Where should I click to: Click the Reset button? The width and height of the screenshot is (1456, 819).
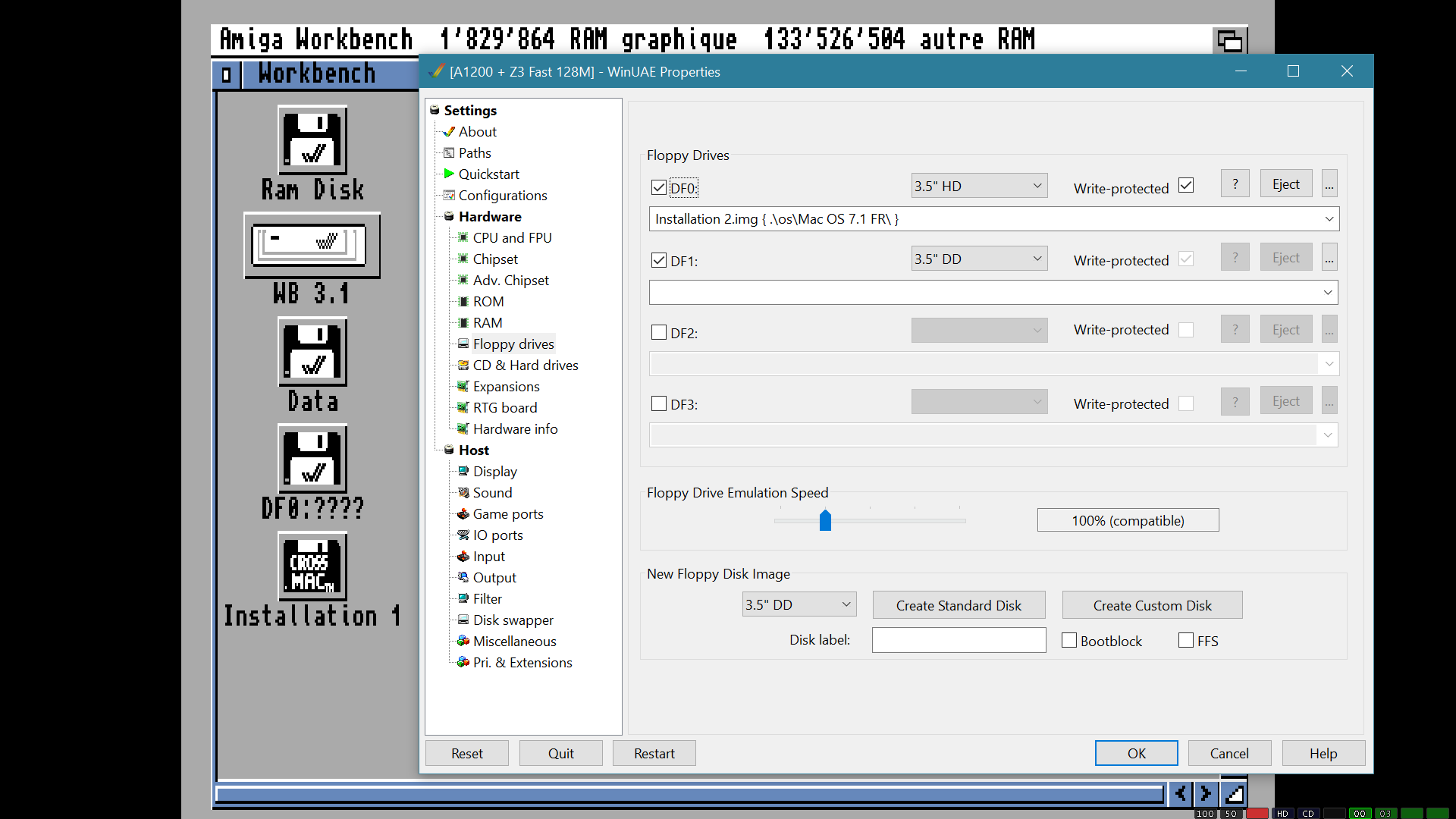(x=466, y=753)
